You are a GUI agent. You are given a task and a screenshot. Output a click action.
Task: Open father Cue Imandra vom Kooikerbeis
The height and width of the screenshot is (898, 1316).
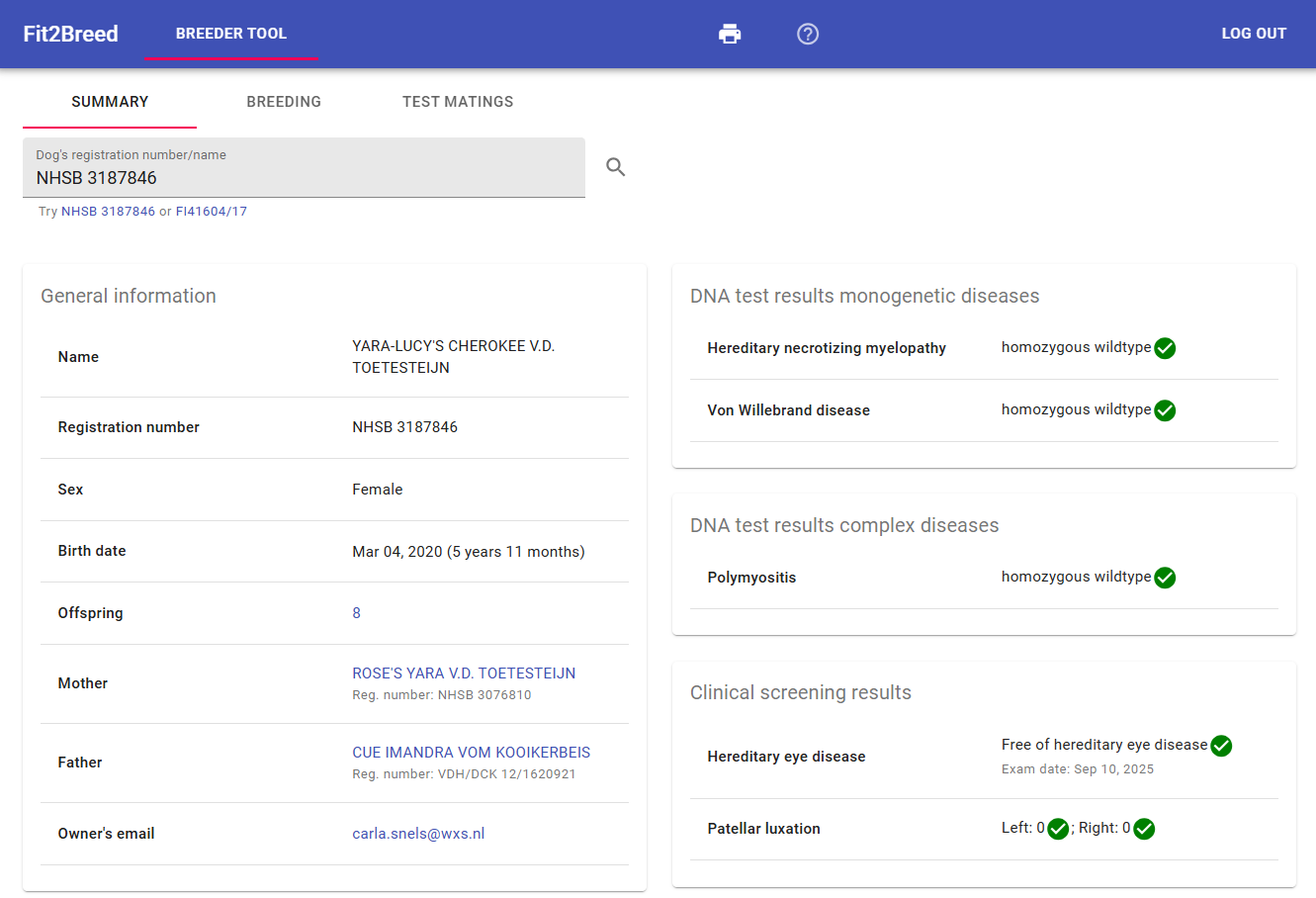coord(471,753)
